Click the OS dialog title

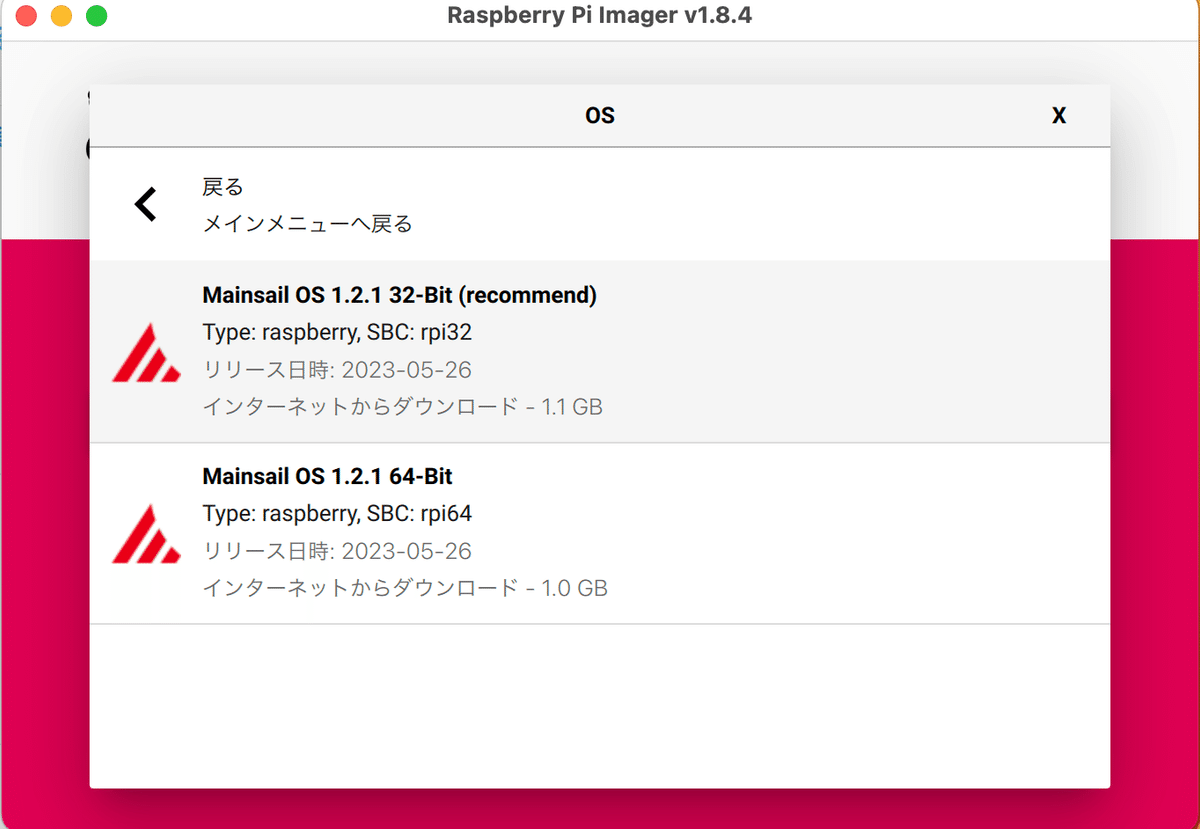(x=600, y=116)
